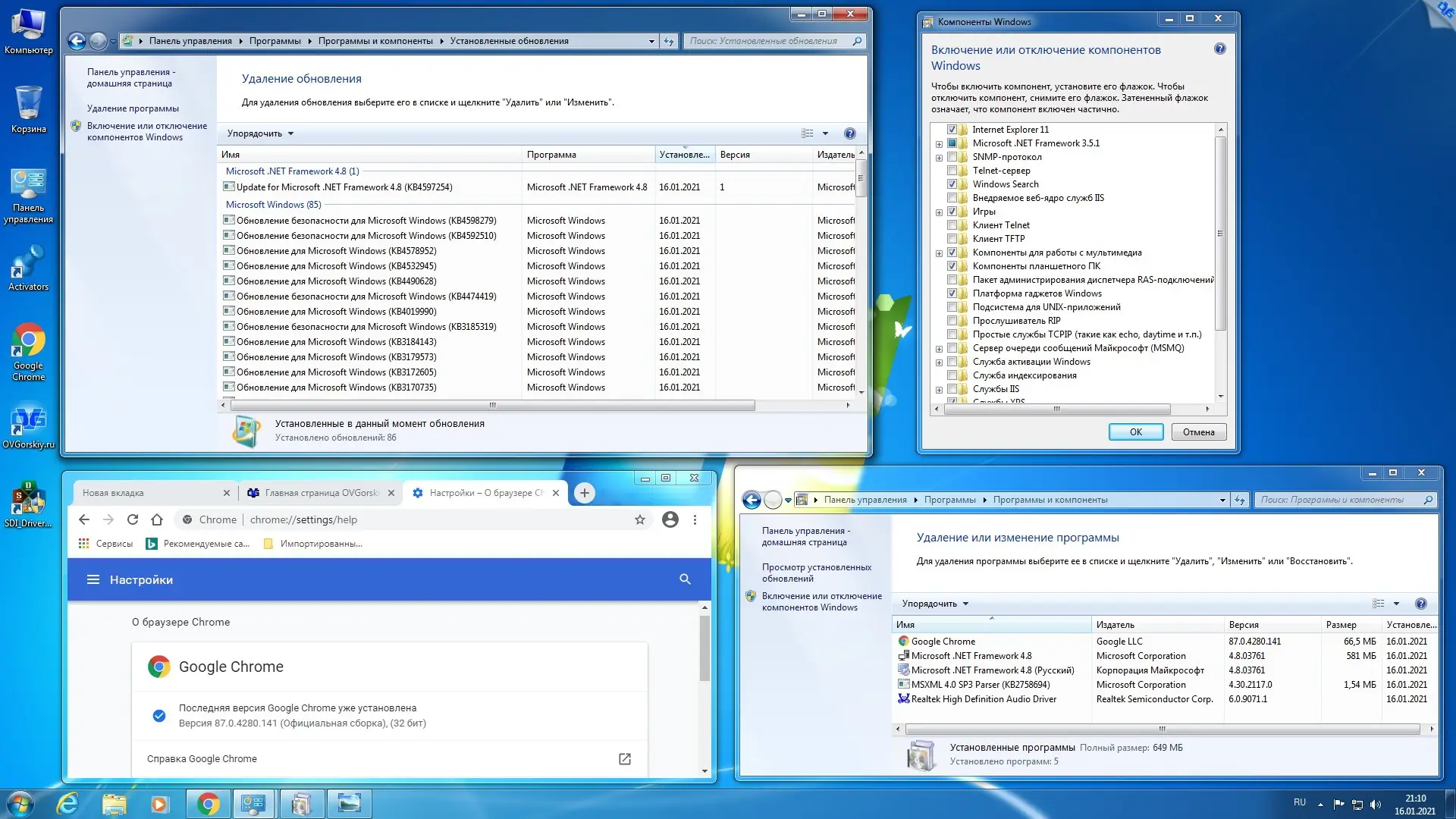This screenshot has width=1456, height=819.
Task: Expand the Microsoft .NET Framework 3.5.1 node
Action: 939,144
